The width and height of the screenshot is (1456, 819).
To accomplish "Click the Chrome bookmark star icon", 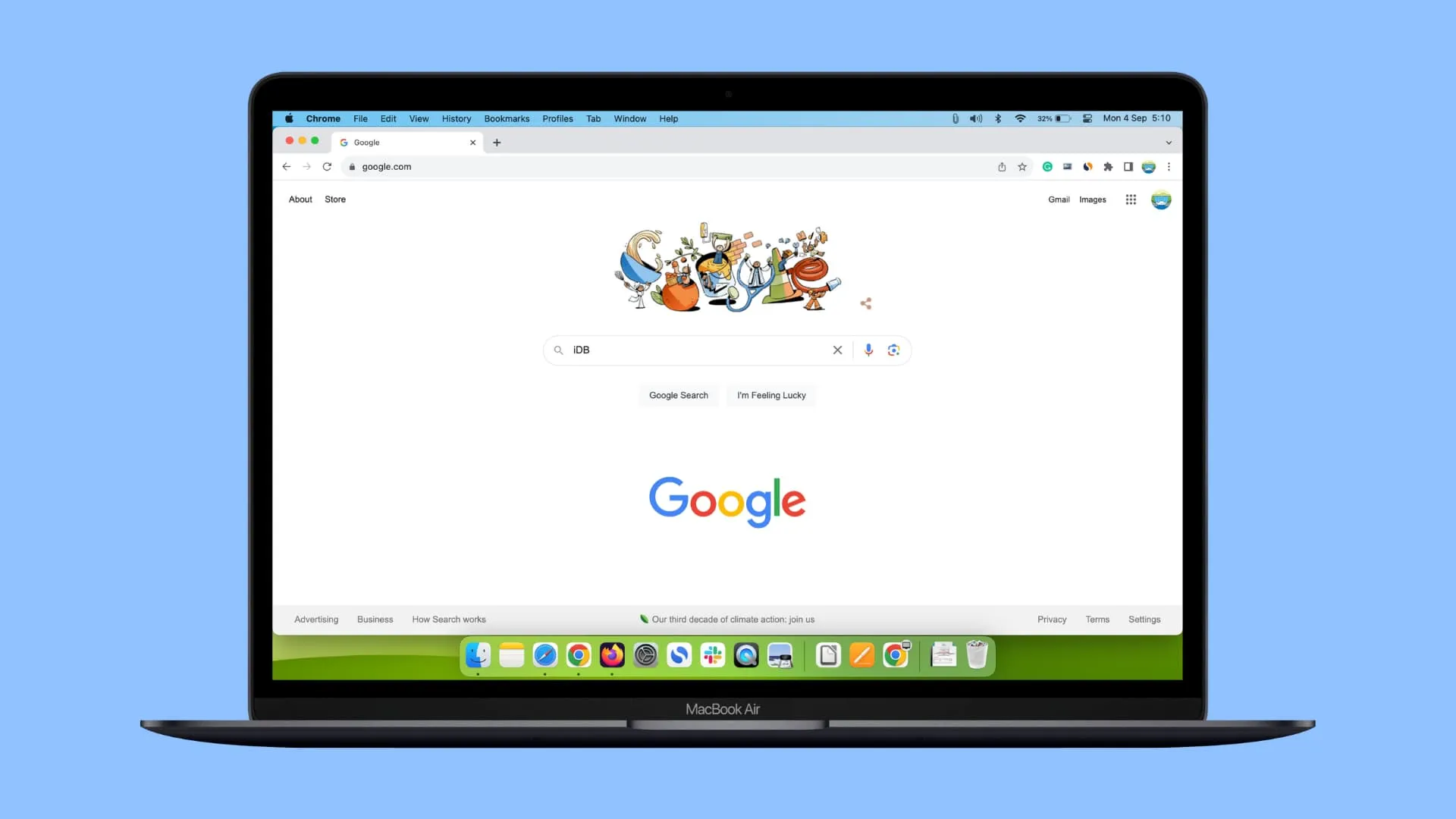I will 1022,166.
